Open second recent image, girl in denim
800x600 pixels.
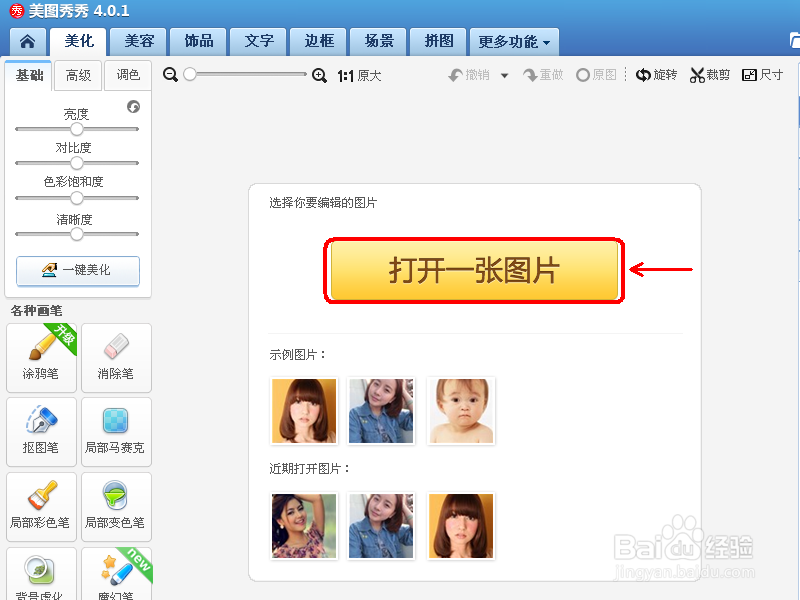[381, 526]
